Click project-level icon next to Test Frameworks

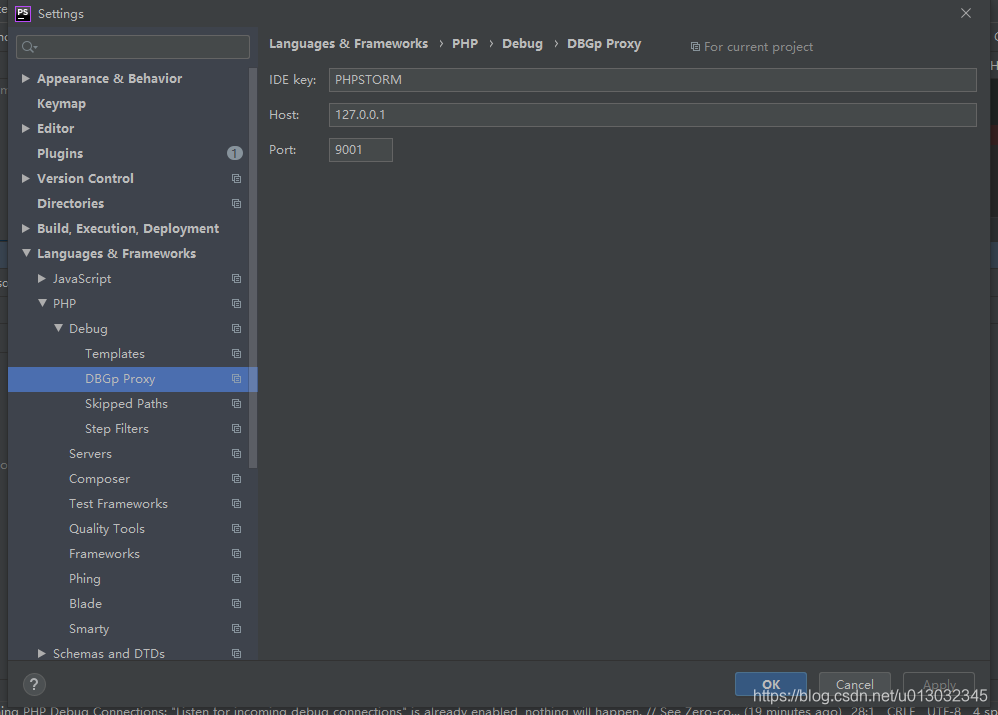click(236, 504)
